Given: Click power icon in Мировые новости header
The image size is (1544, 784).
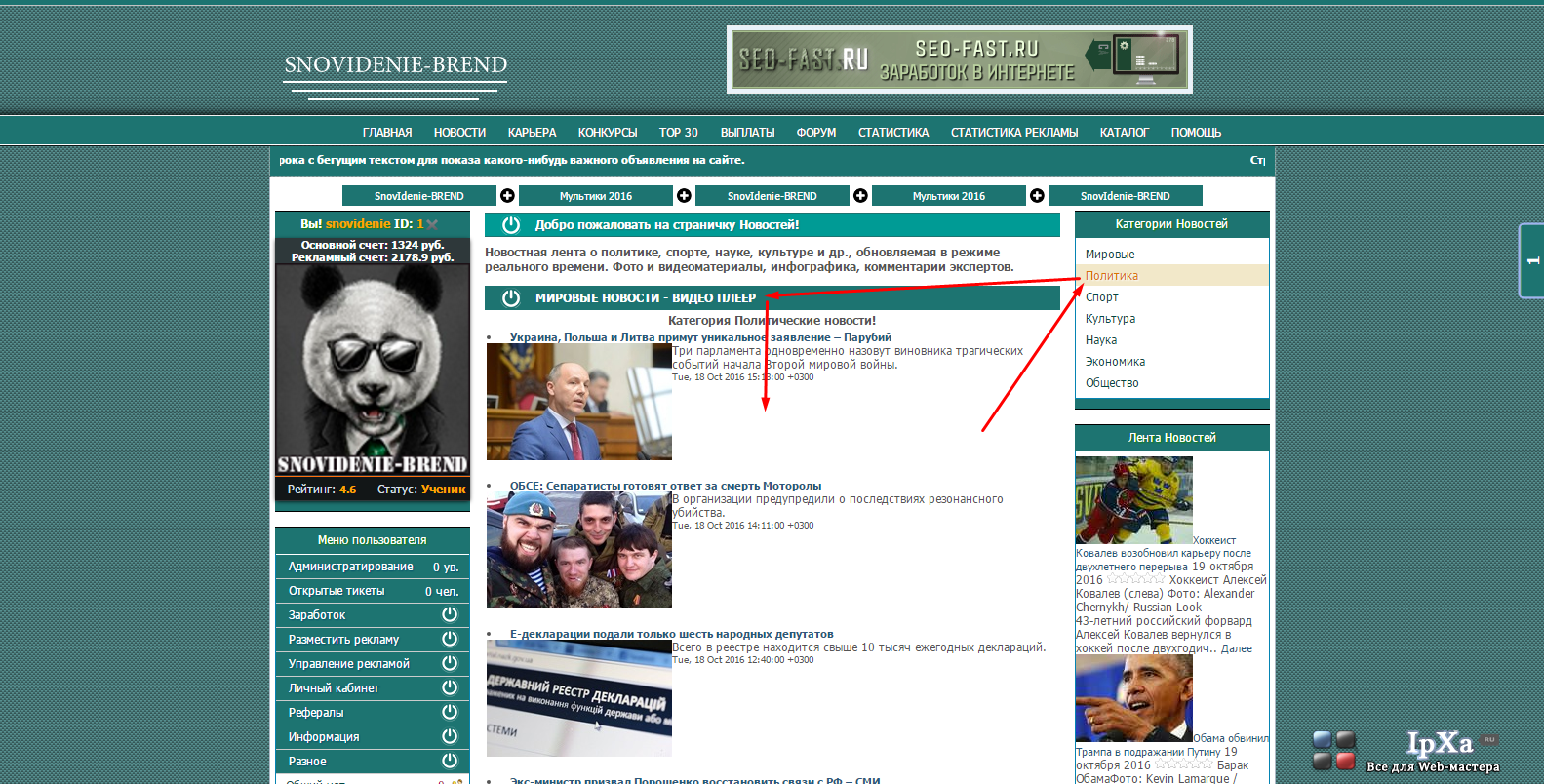Looking at the screenshot, I should coord(511,298).
